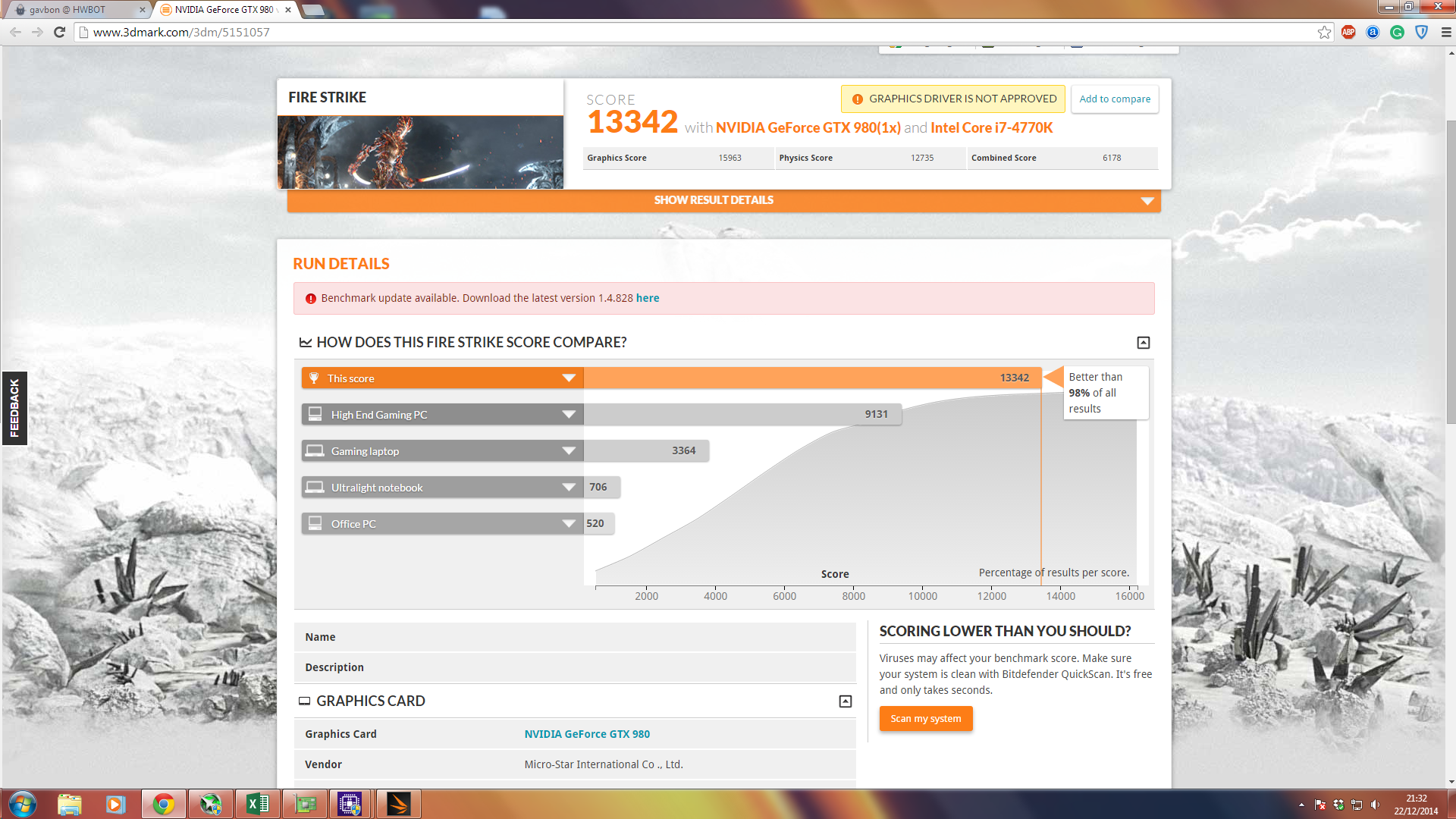Screen dimensions: 1456x819
Task: Click the Graphics Score value 15963
Action: coord(730,158)
